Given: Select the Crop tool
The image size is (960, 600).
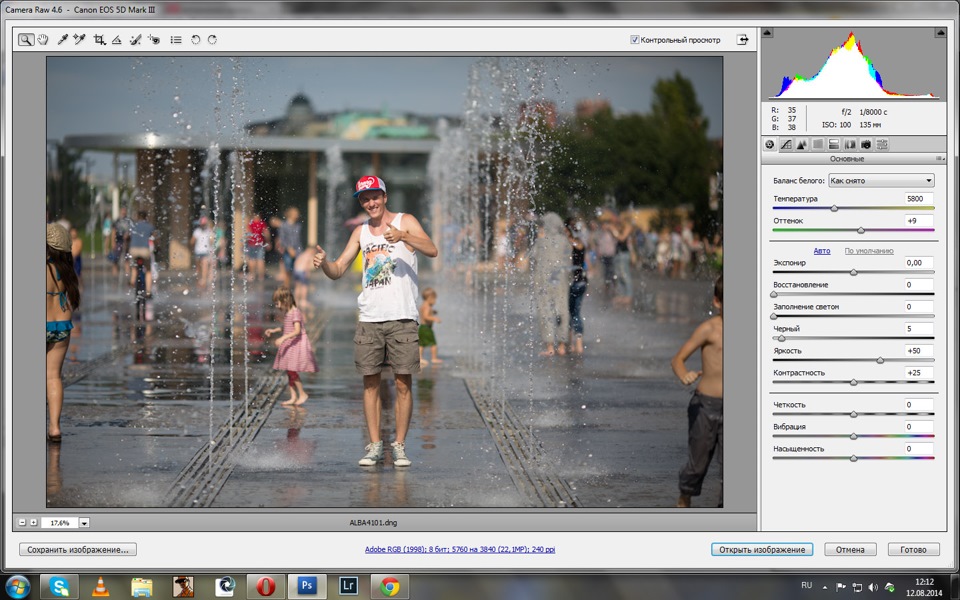Looking at the screenshot, I should (99, 40).
